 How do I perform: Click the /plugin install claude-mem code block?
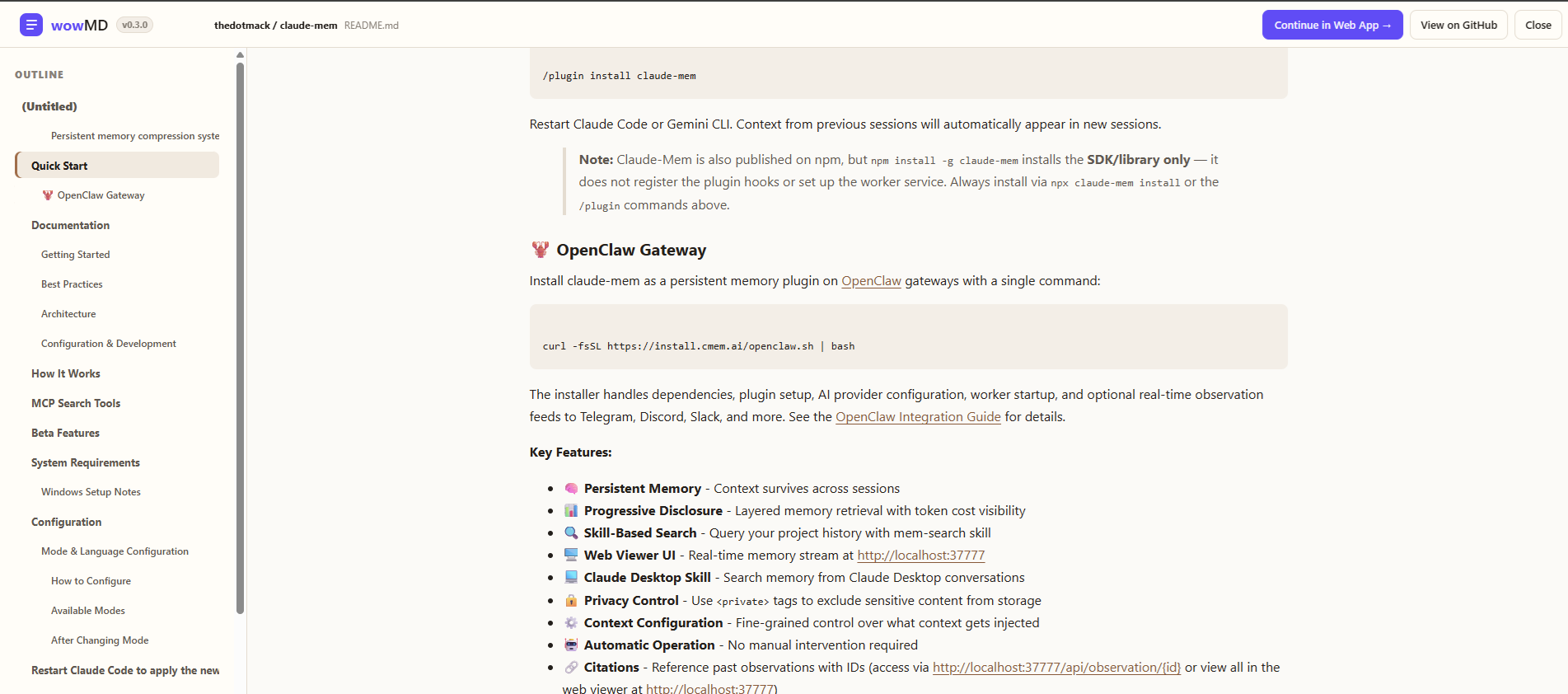[x=908, y=74]
